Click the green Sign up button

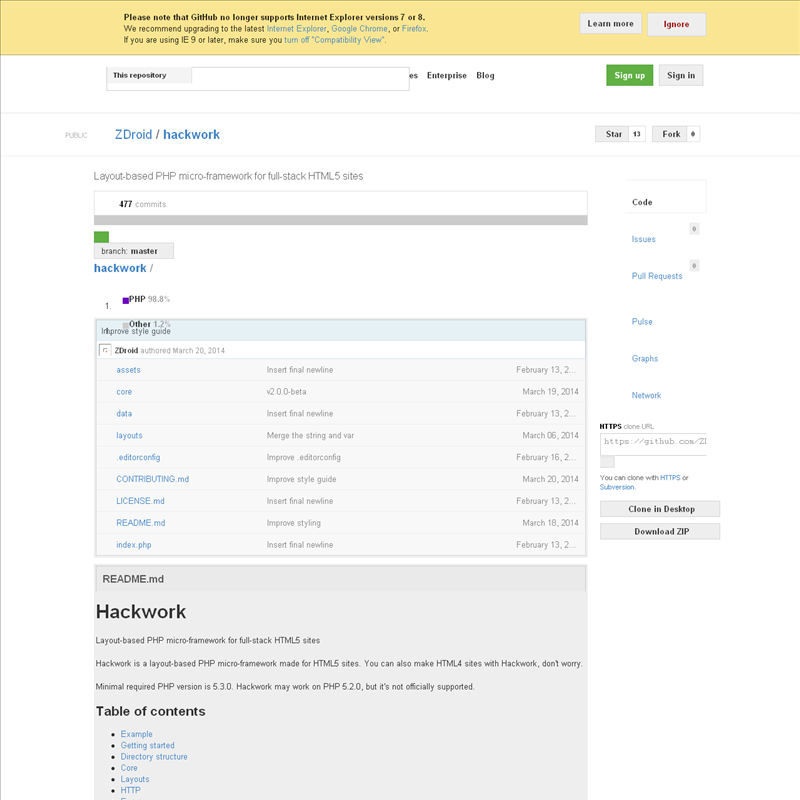630,76
